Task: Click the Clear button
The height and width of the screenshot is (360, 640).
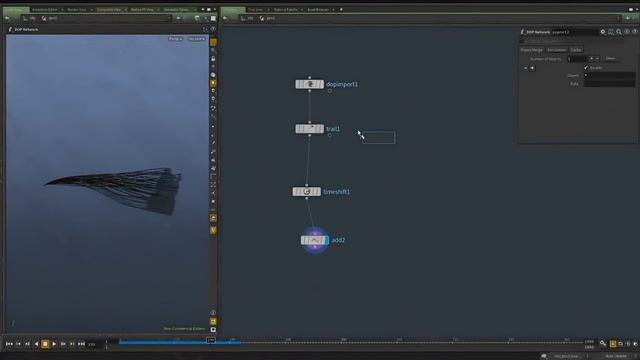Action: click(610, 59)
